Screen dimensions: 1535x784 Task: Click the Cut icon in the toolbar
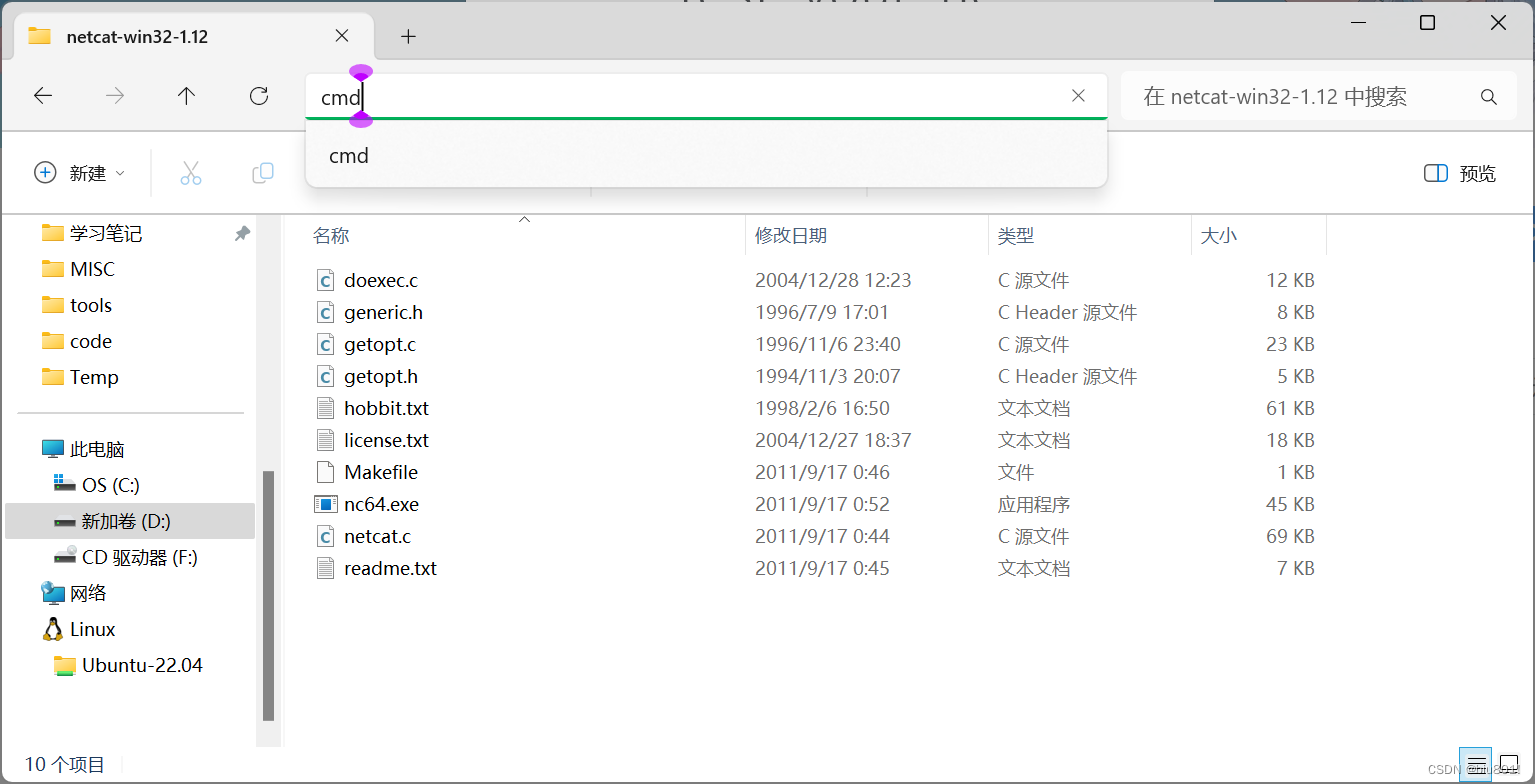pos(191,172)
